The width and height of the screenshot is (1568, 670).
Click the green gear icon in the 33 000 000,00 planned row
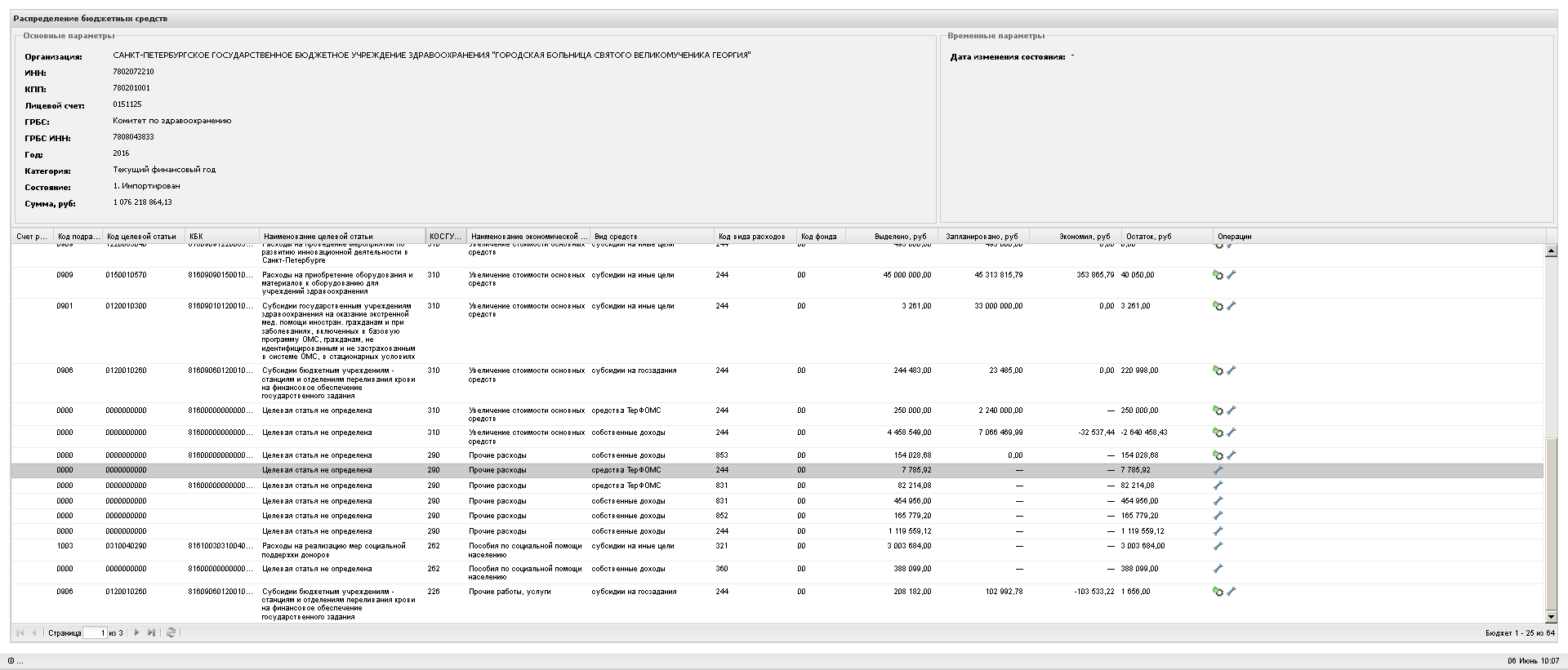[x=1218, y=306]
